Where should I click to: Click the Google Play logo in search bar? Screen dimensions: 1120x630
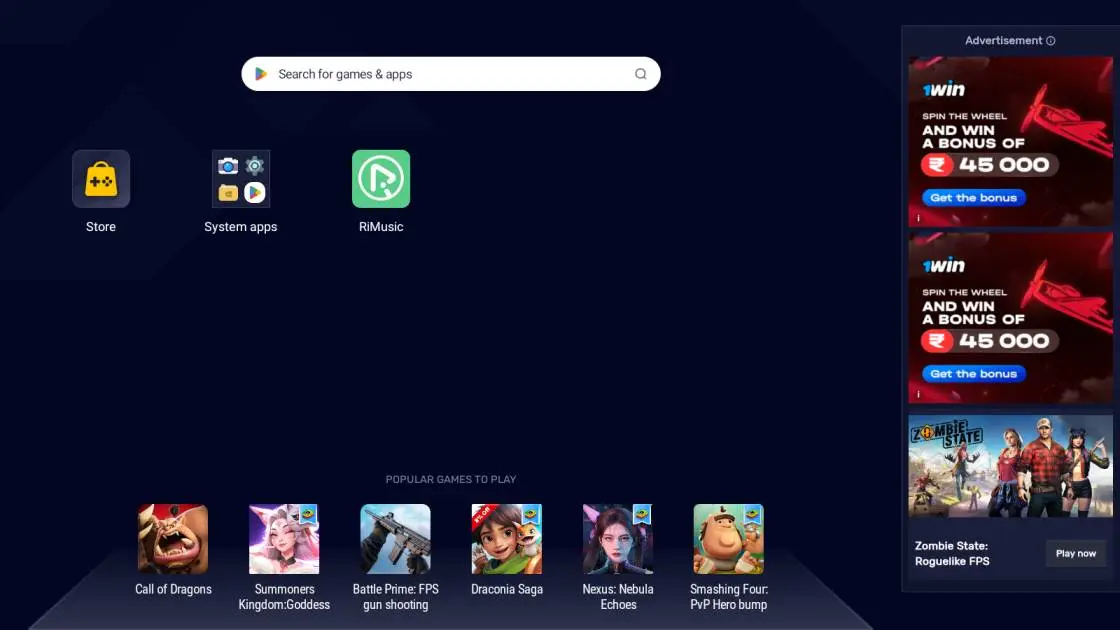pos(261,74)
